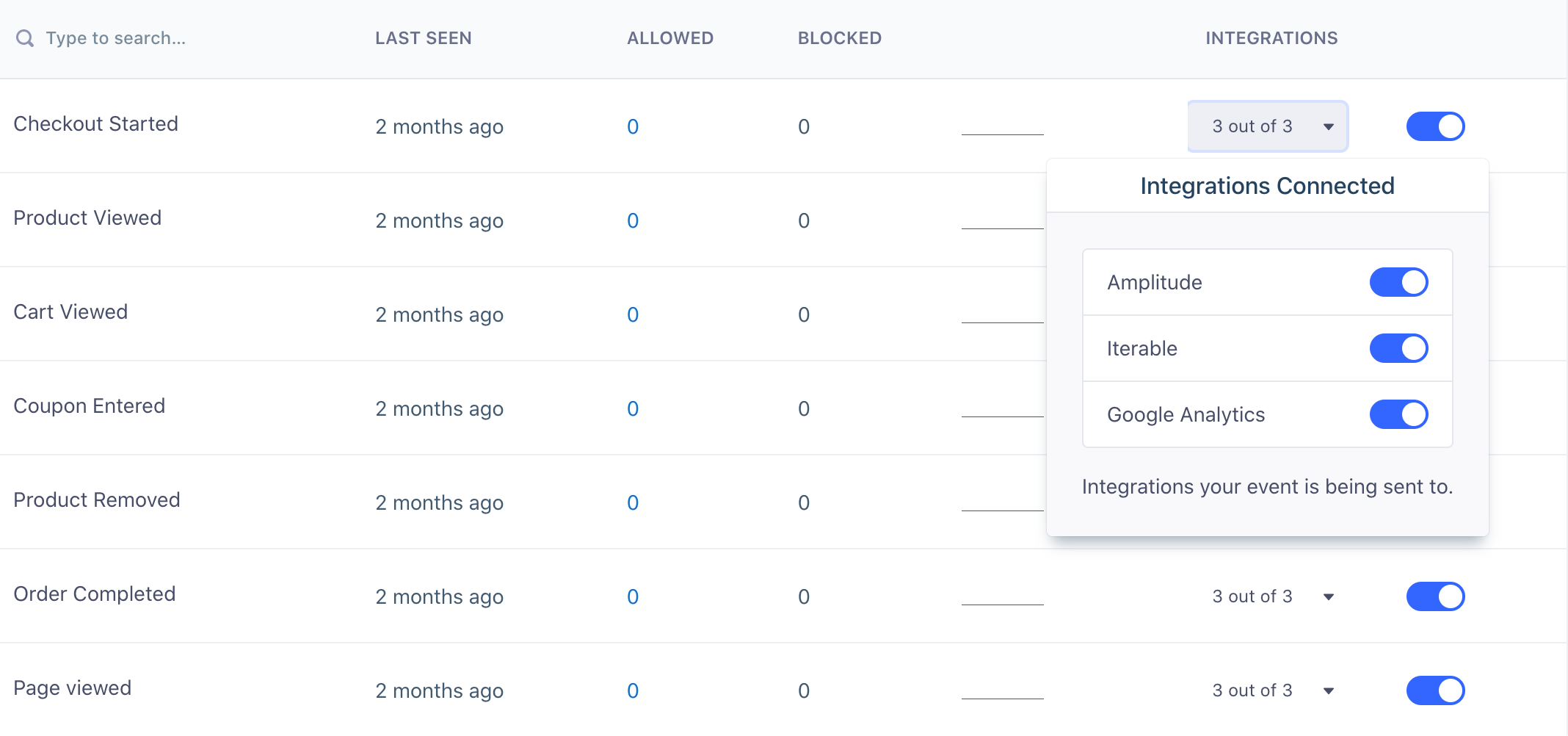Expand the integrations dropdown for Order Completed

tap(1273, 596)
